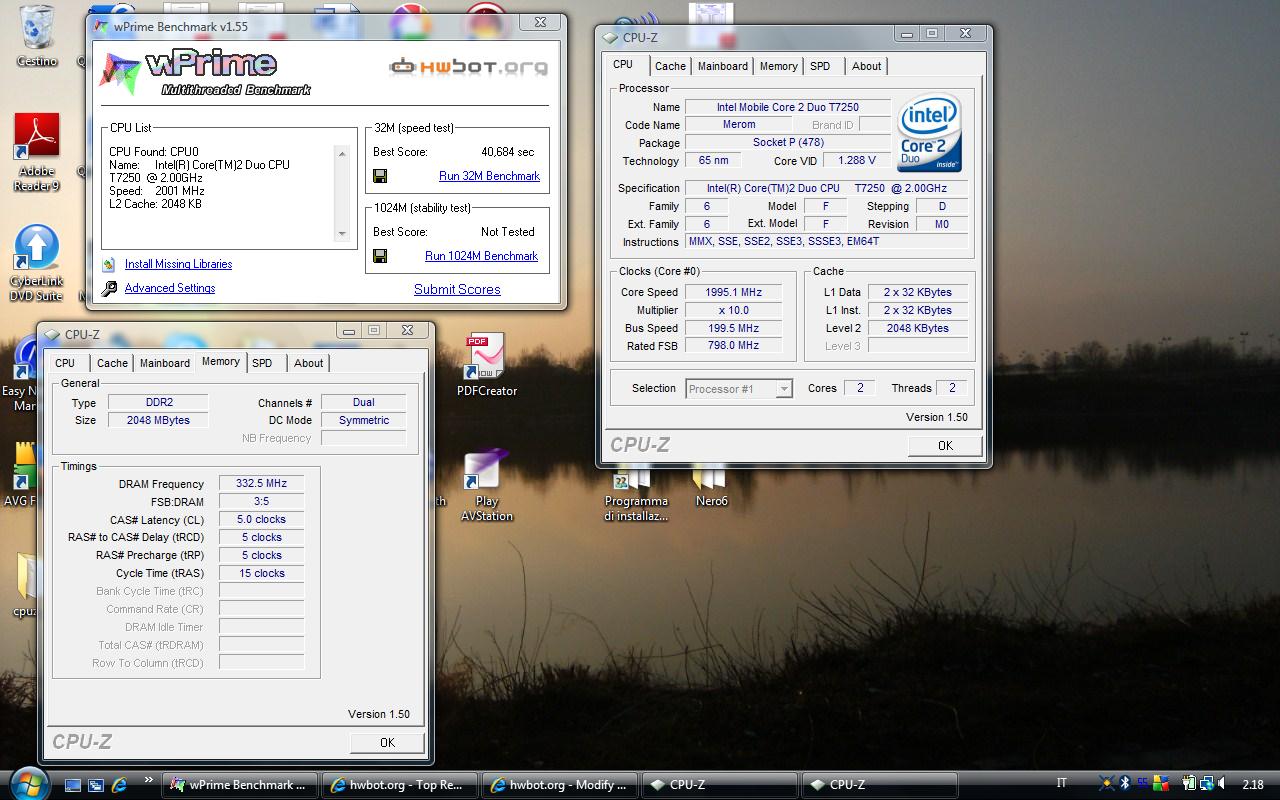
Task: Click the CPU List scrollbar down arrow
Action: [342, 234]
